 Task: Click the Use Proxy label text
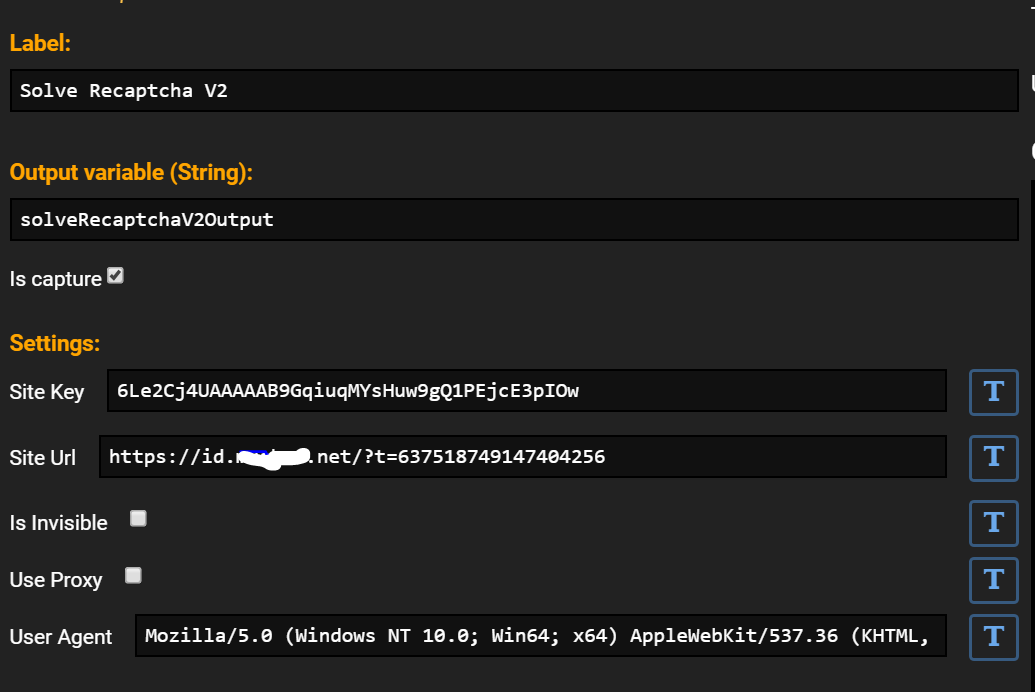tap(56, 580)
